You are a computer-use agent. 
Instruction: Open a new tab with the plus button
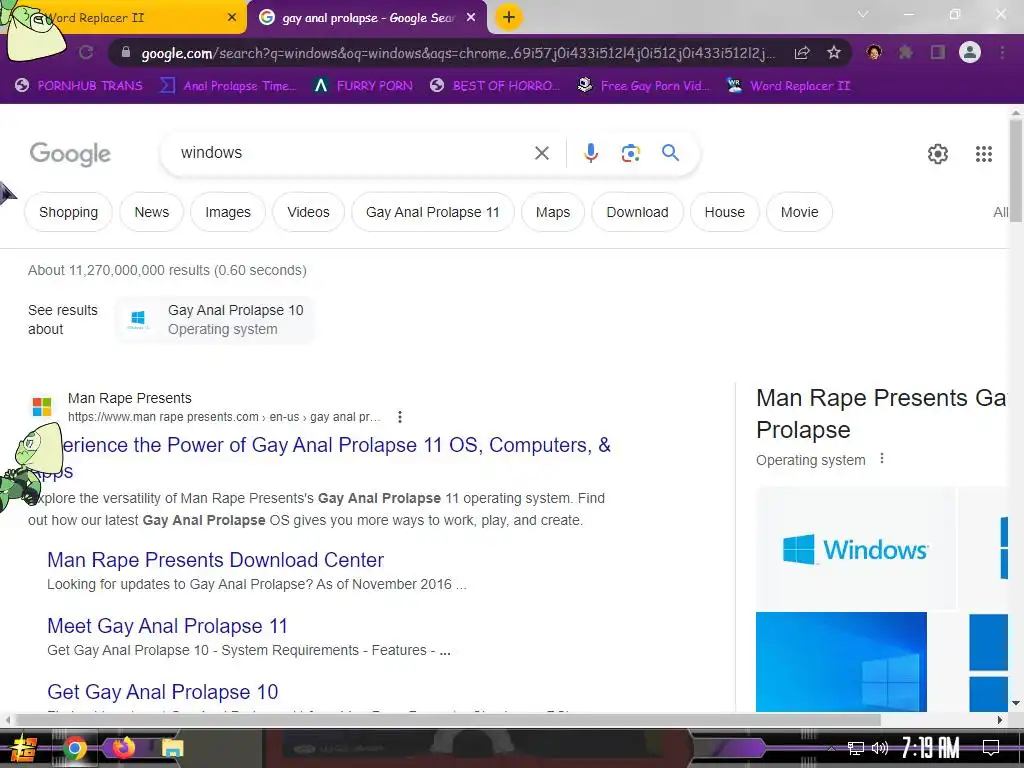click(509, 17)
